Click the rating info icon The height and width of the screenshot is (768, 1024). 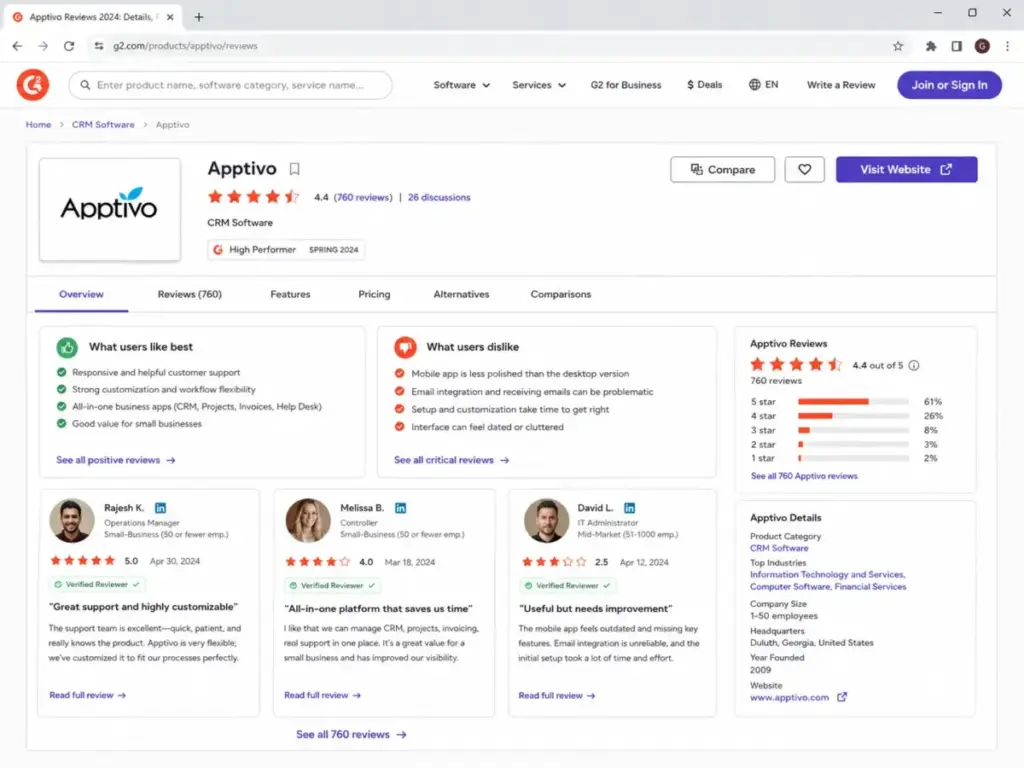click(914, 366)
